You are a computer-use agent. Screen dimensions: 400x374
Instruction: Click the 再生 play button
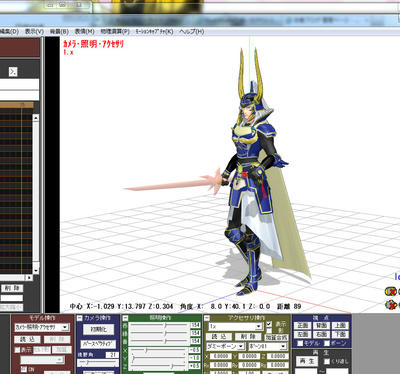[x=307, y=361]
